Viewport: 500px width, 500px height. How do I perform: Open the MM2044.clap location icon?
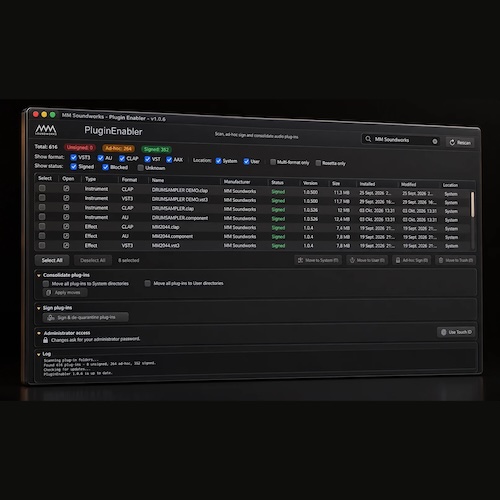[66, 226]
